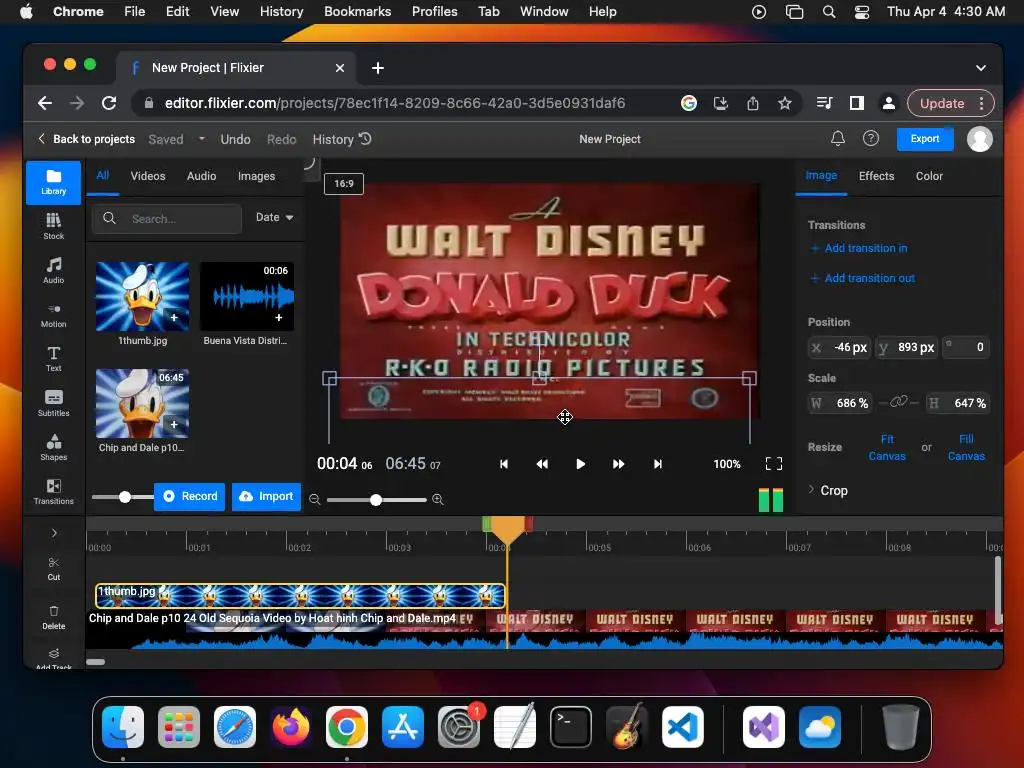
Task: Toggle fullscreen preview
Action: pos(774,464)
